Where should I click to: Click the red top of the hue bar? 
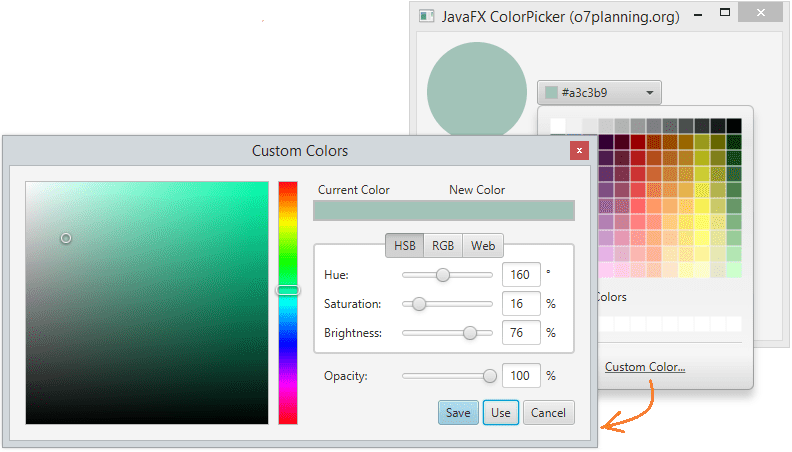pyautogui.click(x=288, y=186)
